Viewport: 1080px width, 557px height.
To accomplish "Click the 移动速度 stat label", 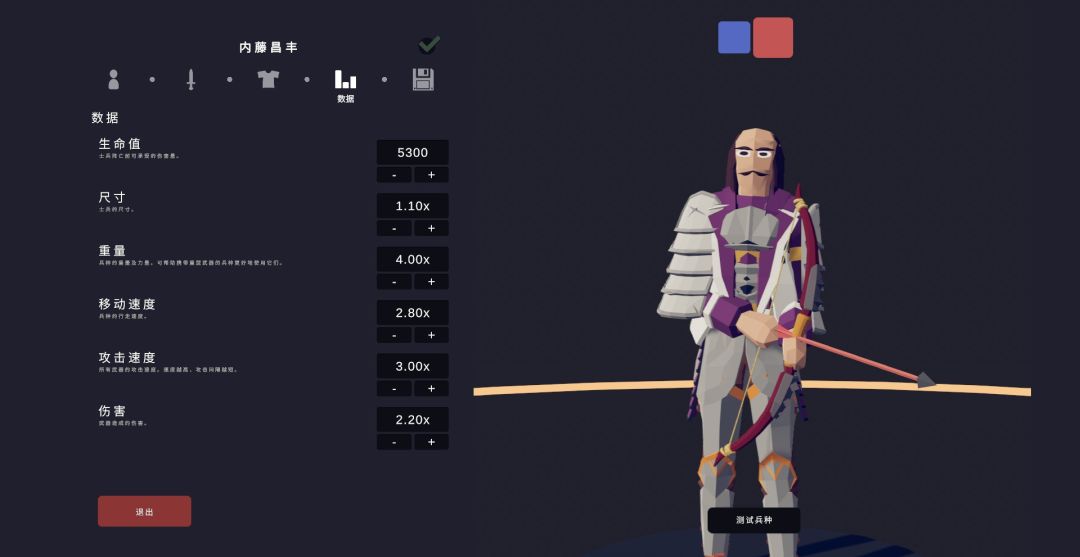I will tap(127, 304).
